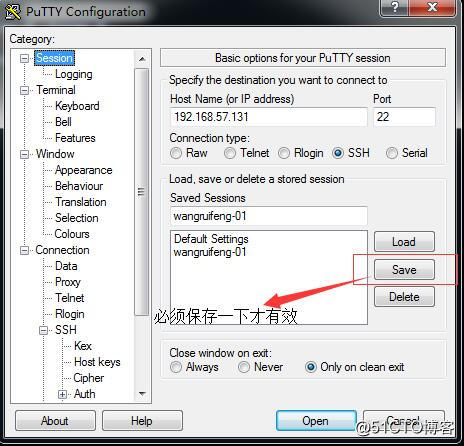This screenshot has width=464, height=446.
Task: Open the Auth category
Action: tap(85, 394)
